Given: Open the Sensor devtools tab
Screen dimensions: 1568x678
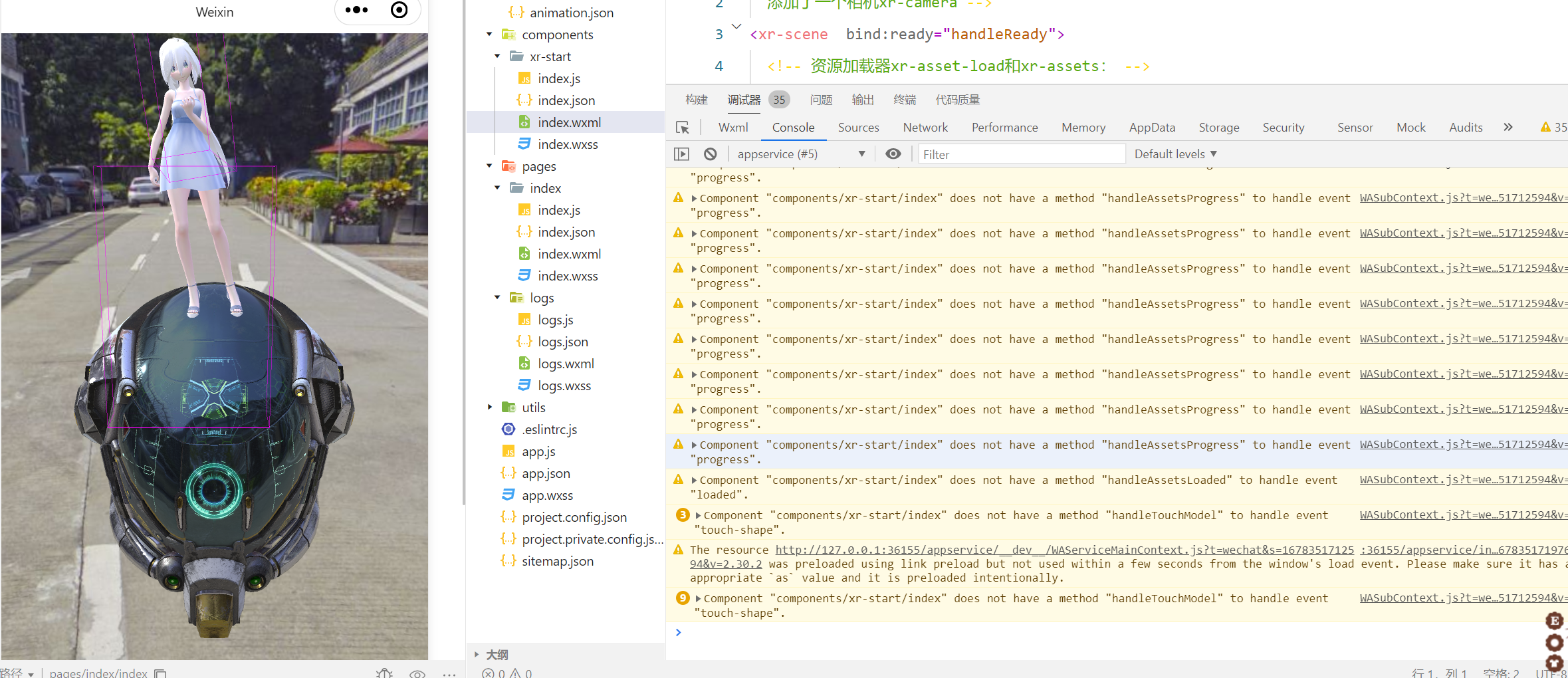Looking at the screenshot, I should (1355, 128).
